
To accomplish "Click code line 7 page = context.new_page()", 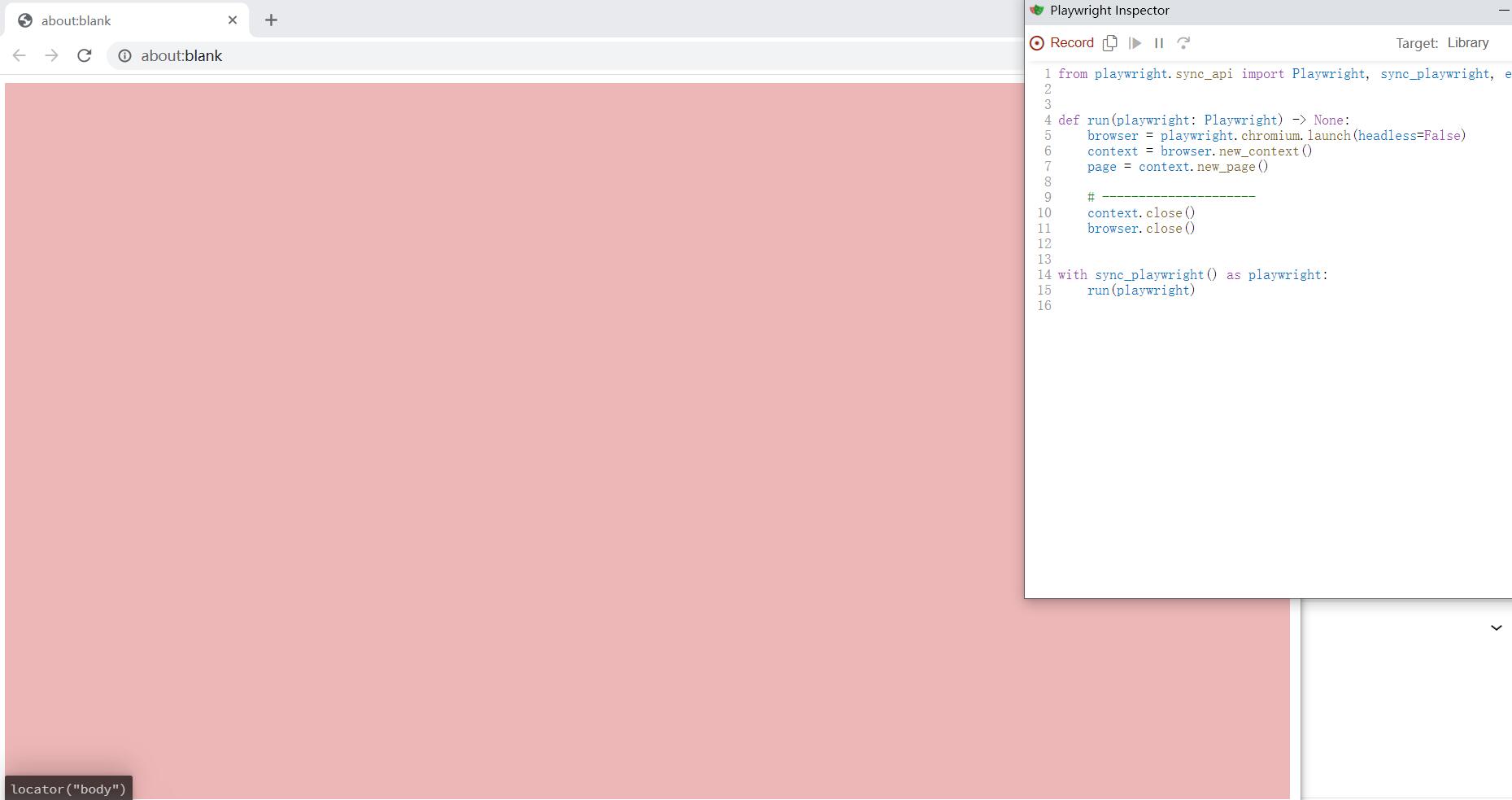I will (x=1177, y=167).
